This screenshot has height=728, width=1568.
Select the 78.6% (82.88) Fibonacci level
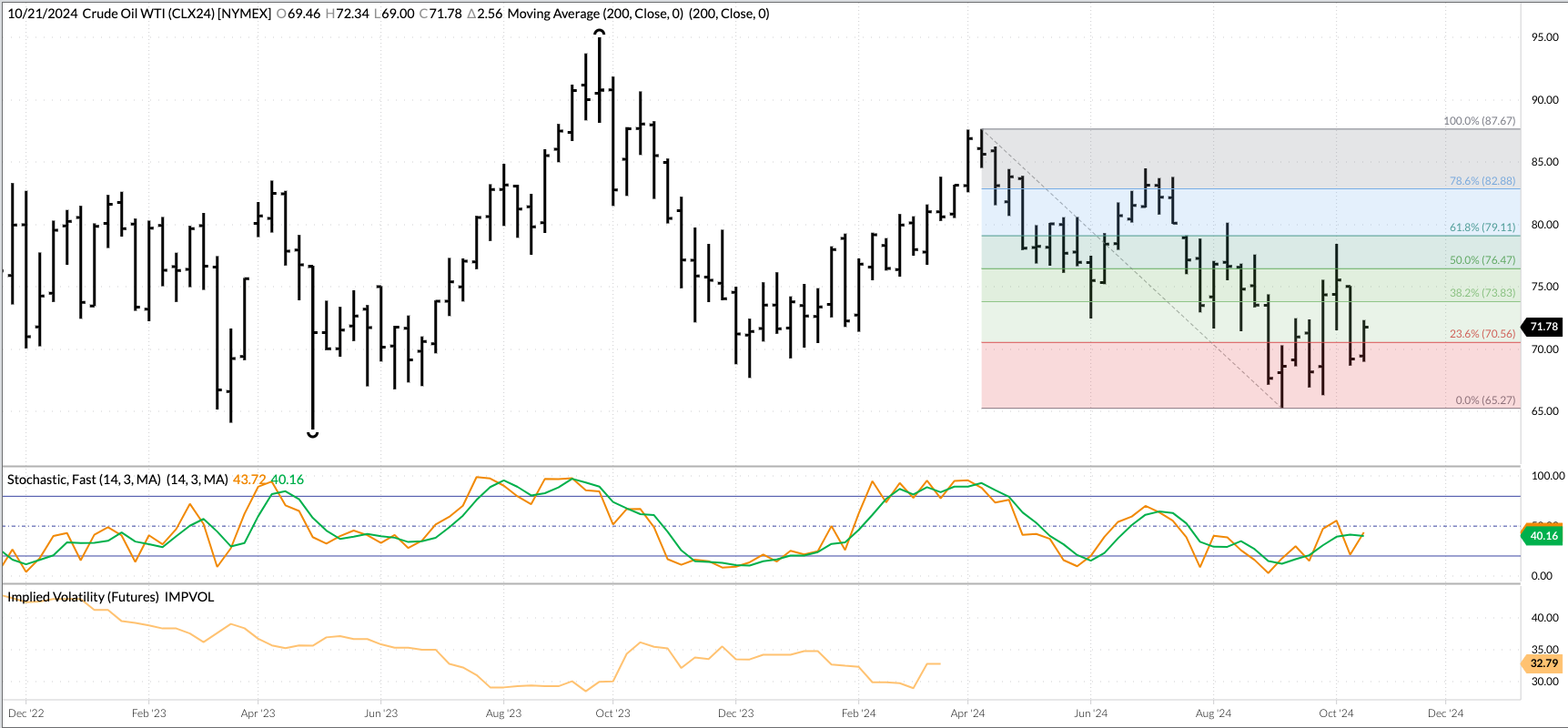[x=1482, y=181]
